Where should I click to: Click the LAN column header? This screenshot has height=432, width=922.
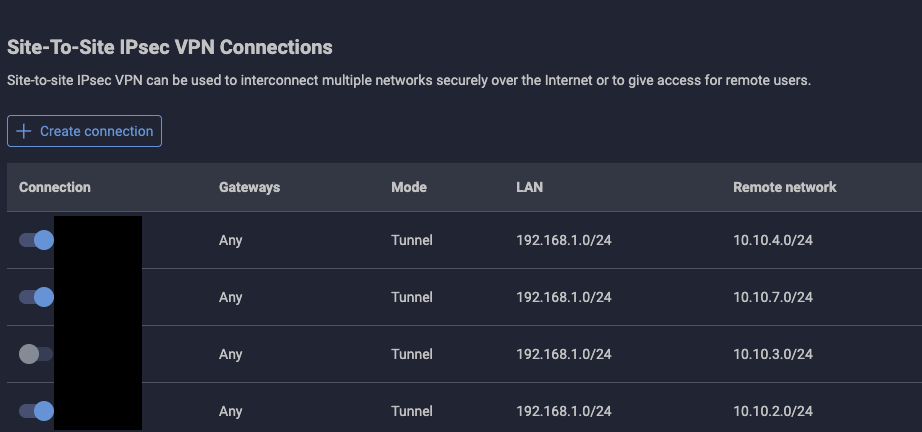[x=529, y=187]
